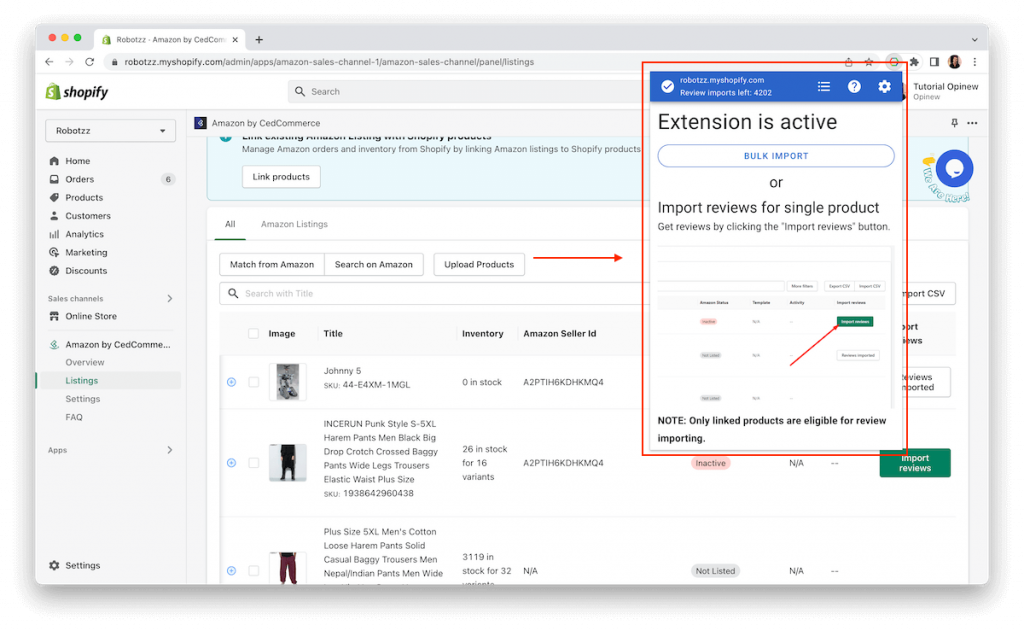Image resolution: width=1024 pixels, height=631 pixels.
Task: Click the Shopify logo
Action: pos(76,92)
